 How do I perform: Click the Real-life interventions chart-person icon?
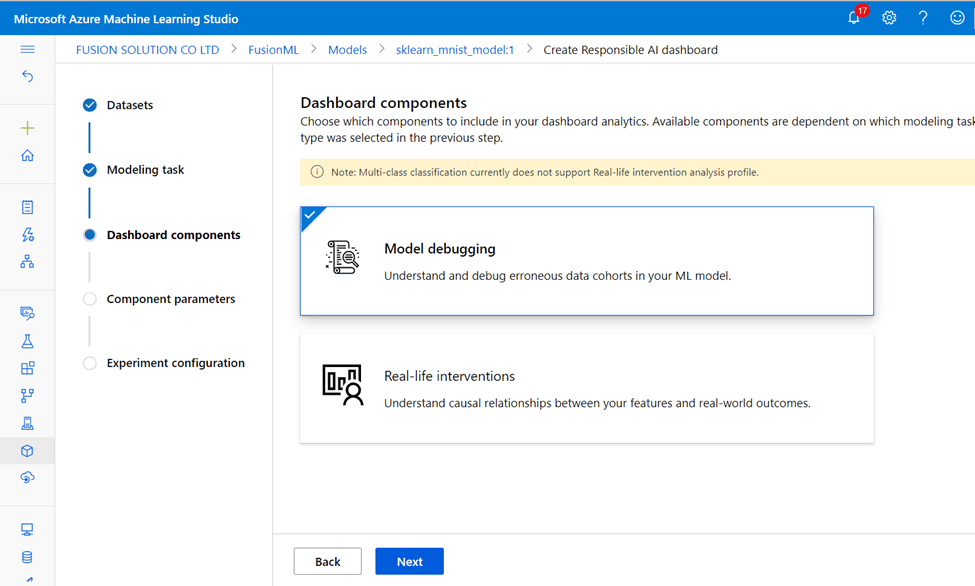[x=343, y=385]
